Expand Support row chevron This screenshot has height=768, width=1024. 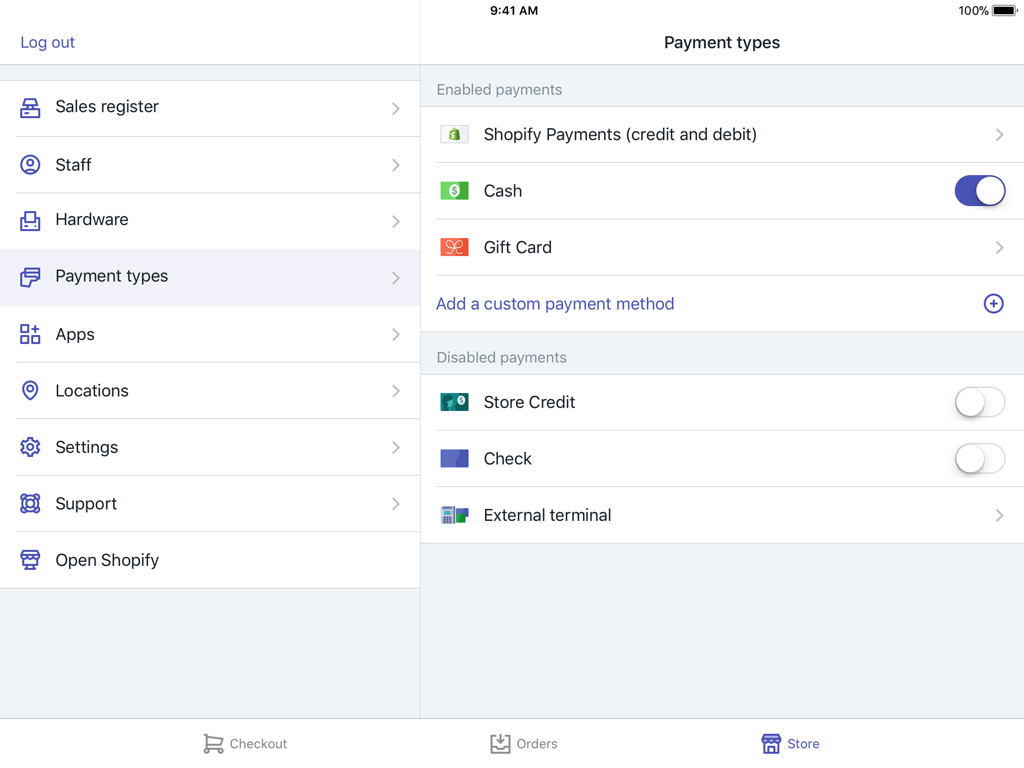click(x=396, y=504)
